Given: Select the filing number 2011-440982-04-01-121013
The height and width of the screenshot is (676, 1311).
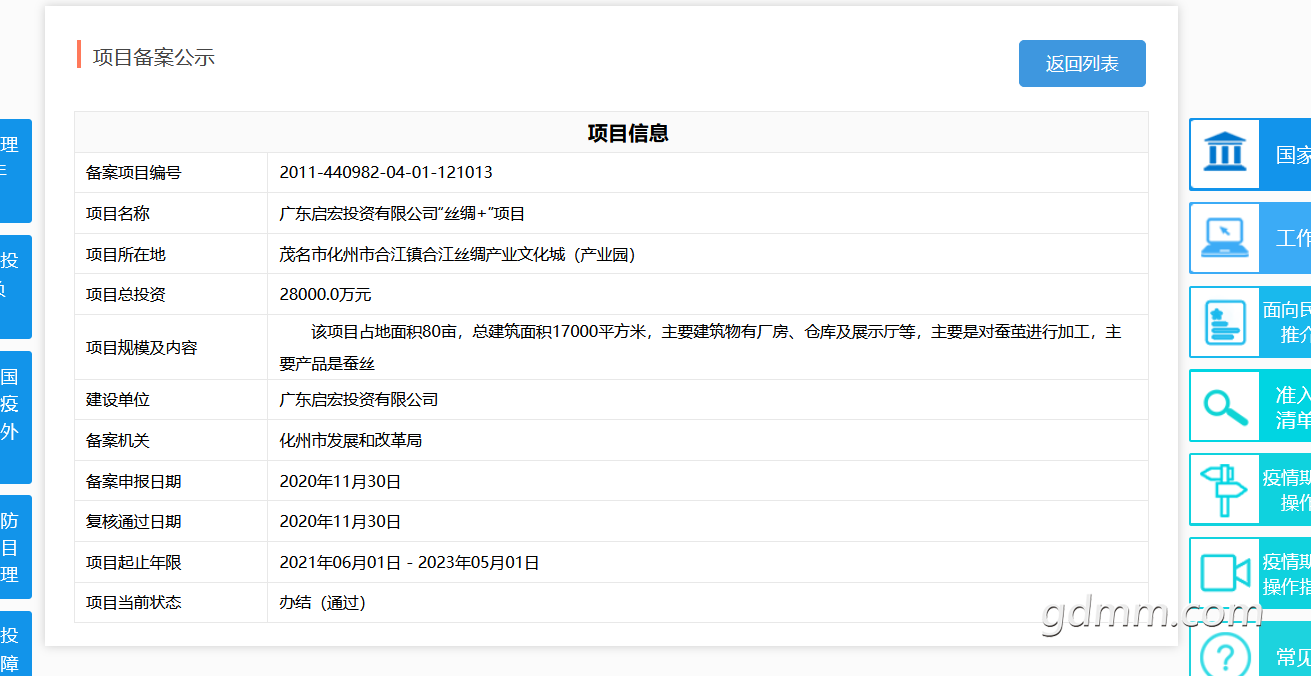Looking at the screenshot, I should (x=386, y=173).
